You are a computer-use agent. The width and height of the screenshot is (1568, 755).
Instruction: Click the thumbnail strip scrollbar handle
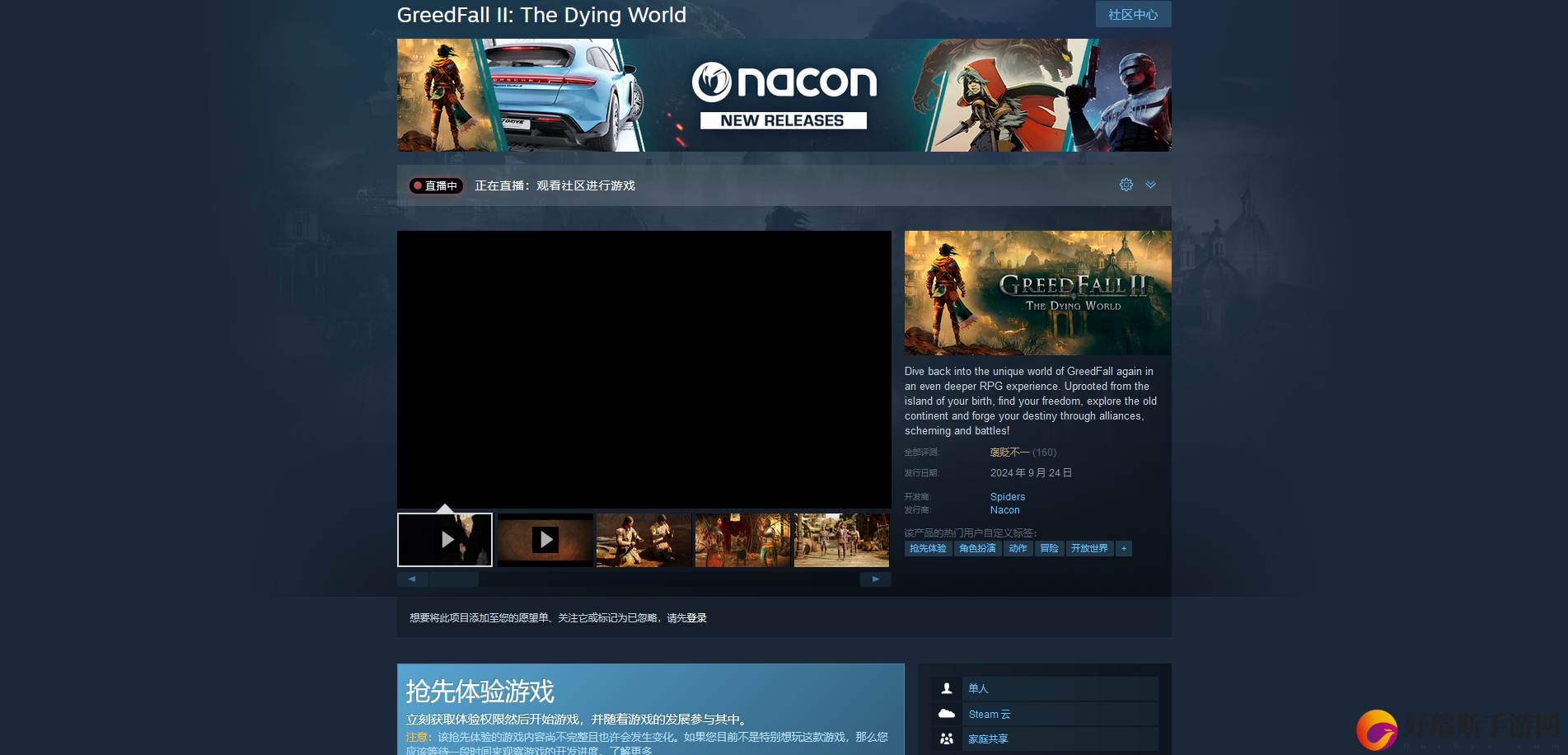click(x=454, y=579)
